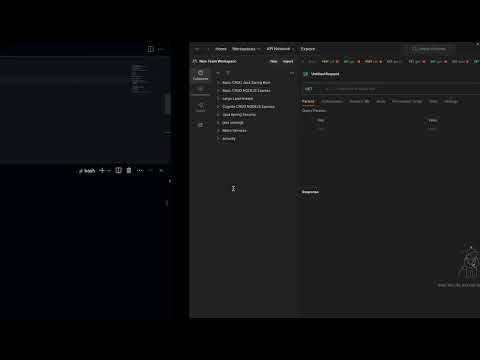Click the Import button
Image resolution: width=480 pixels, height=360 pixels.
point(288,61)
